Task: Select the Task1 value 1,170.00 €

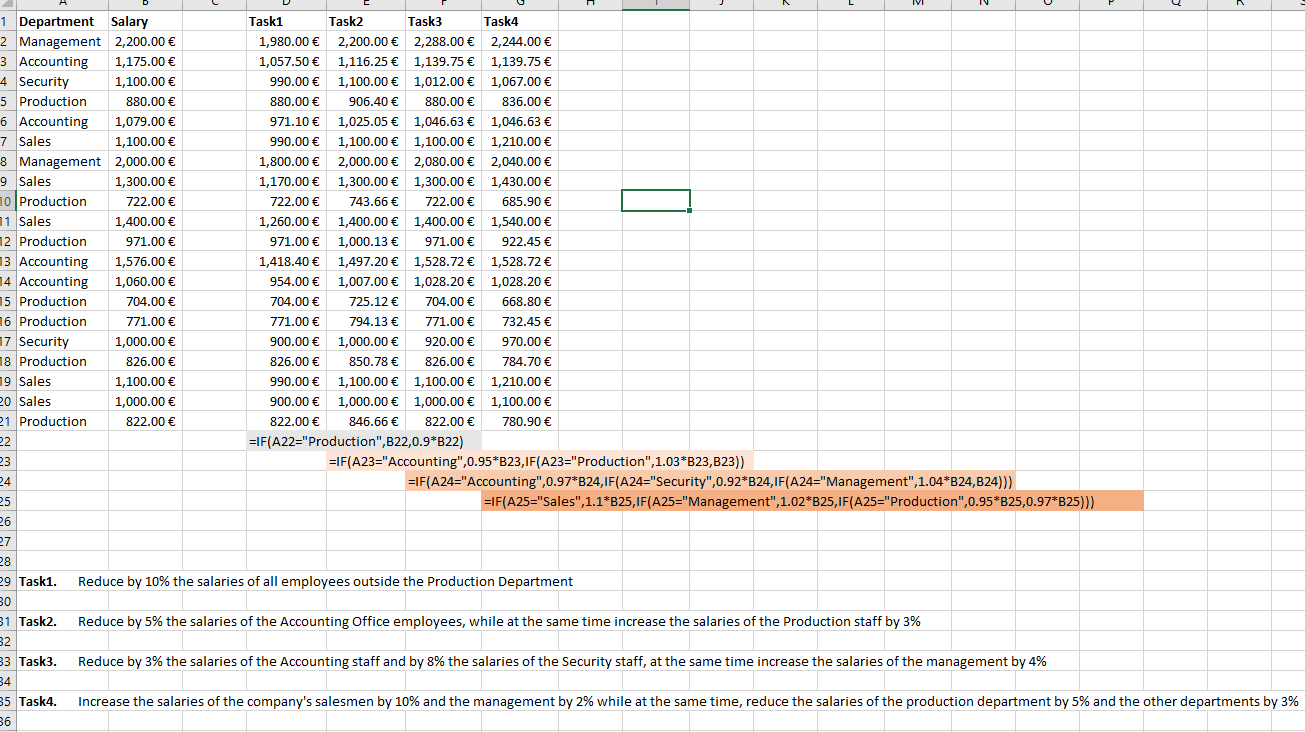Action: (x=288, y=181)
